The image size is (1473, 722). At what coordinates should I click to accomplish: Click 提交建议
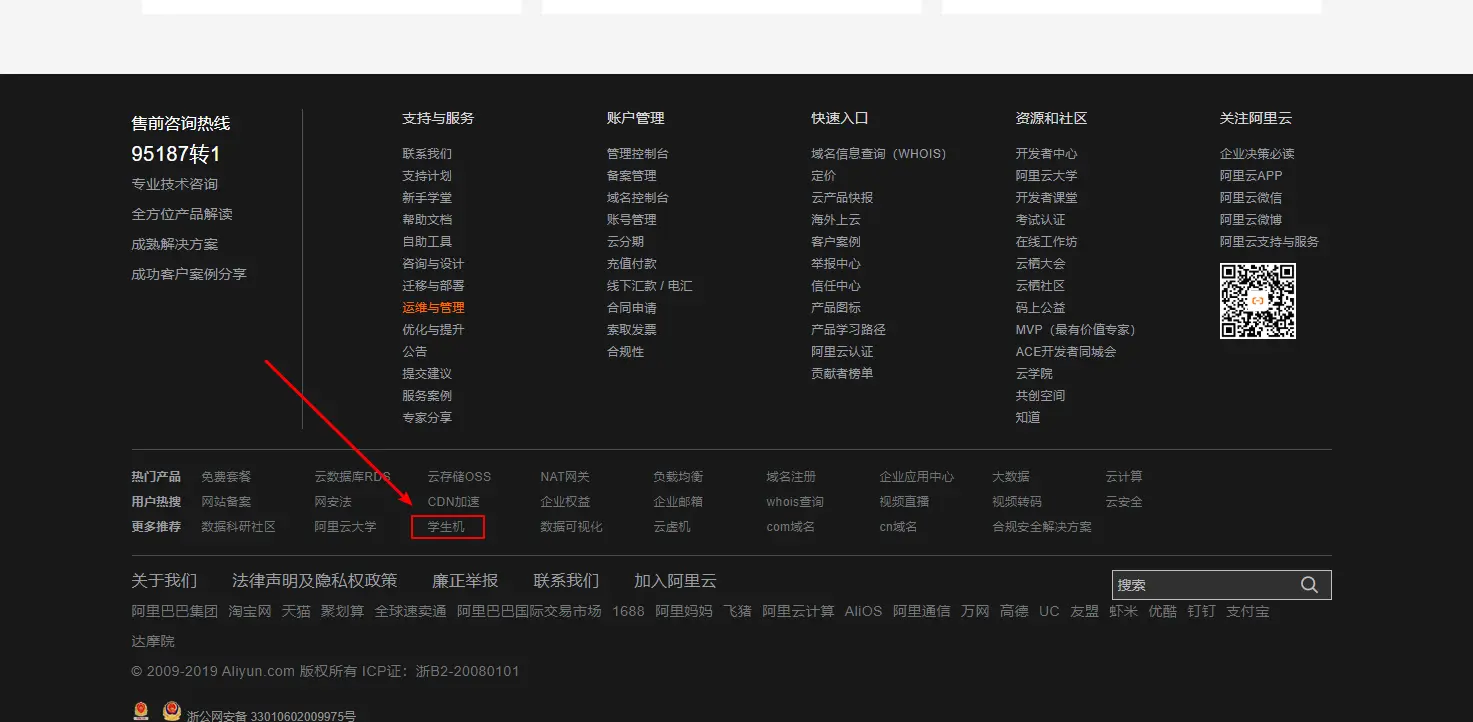pos(427,374)
